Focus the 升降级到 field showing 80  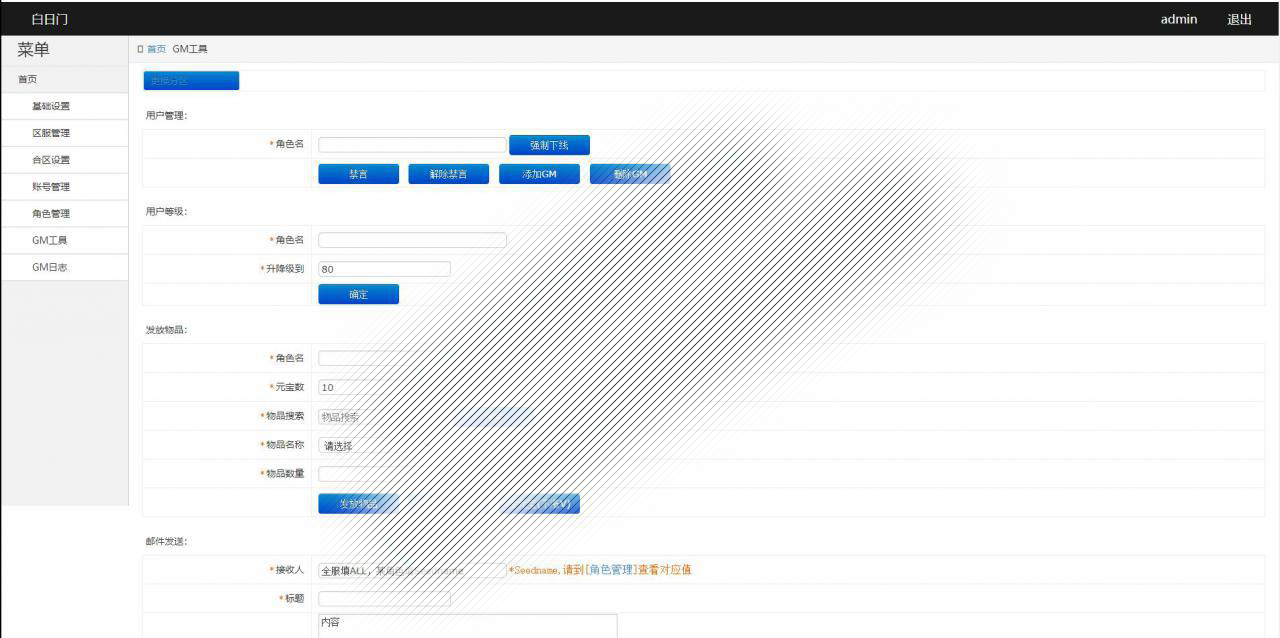tap(384, 269)
